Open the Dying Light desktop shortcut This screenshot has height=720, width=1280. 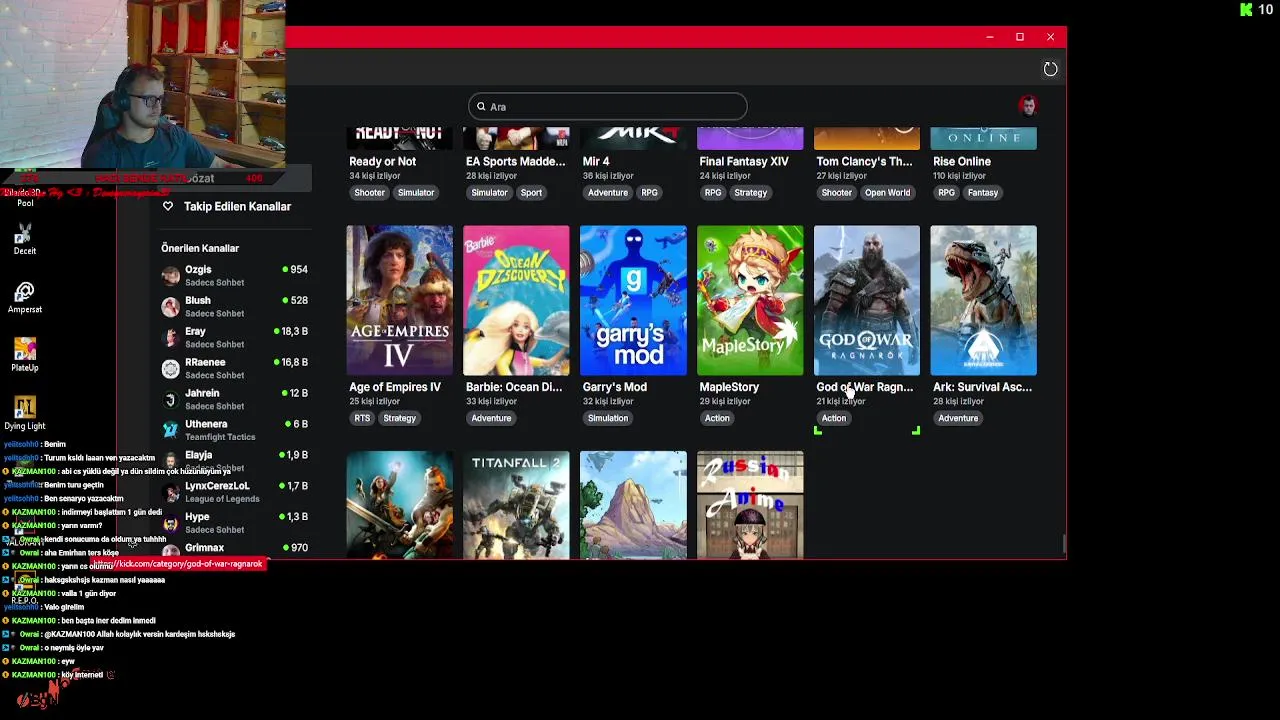pos(25,413)
